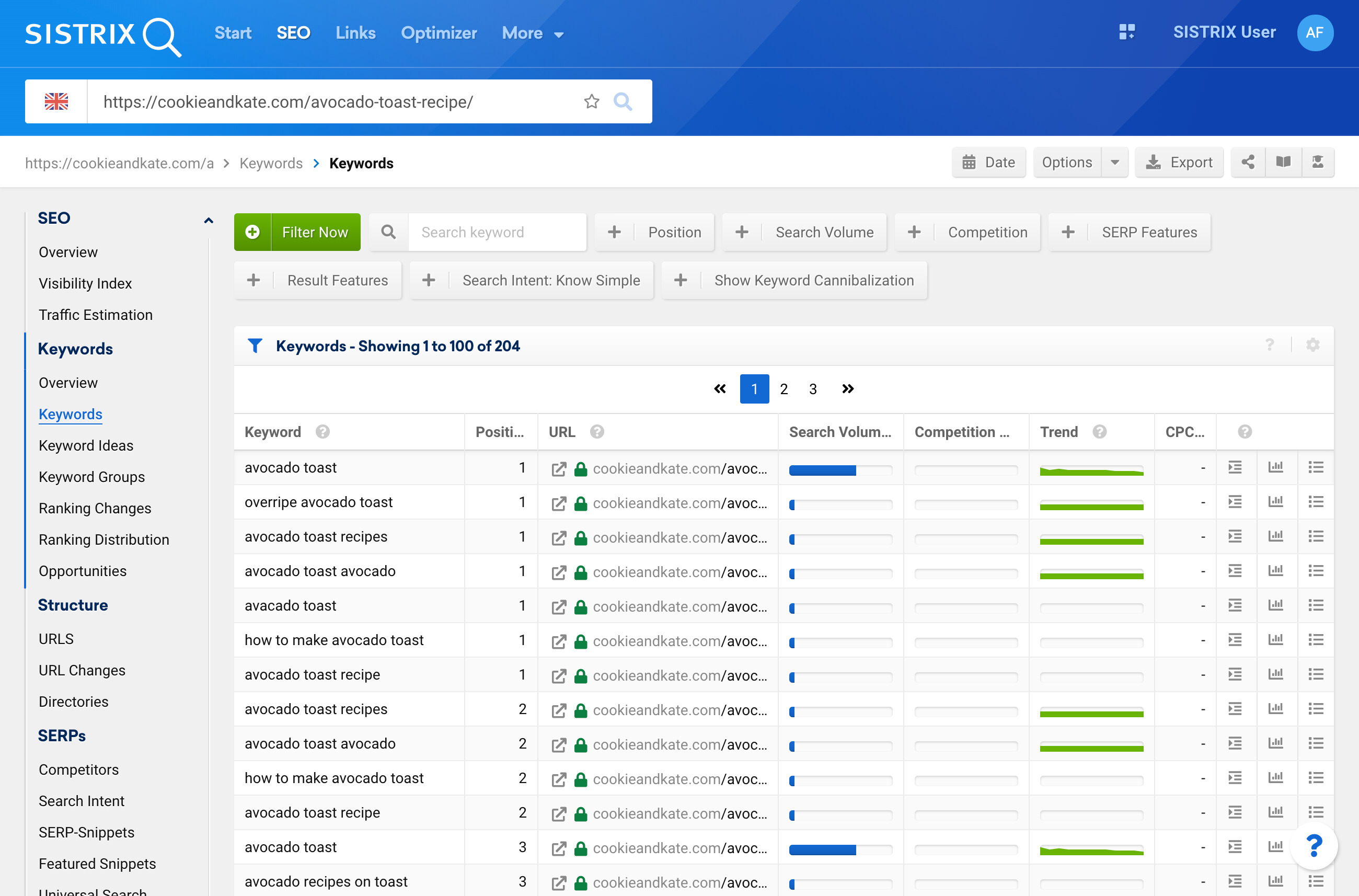The image size is (1359, 896).
Task: Click bullet list icon for avocado toast avocado position 1
Action: click(1316, 571)
